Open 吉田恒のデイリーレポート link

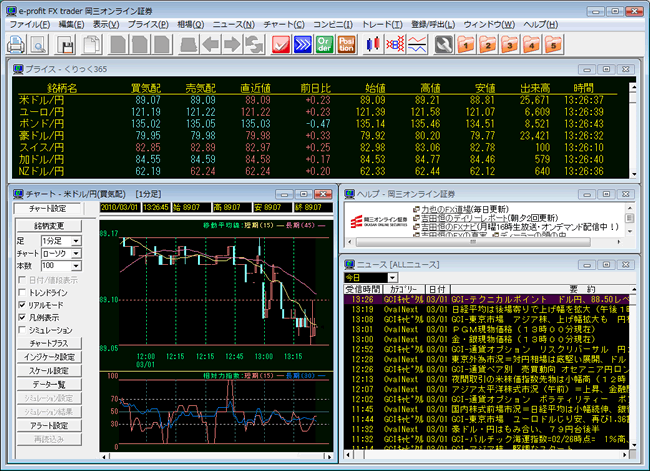pos(464,218)
